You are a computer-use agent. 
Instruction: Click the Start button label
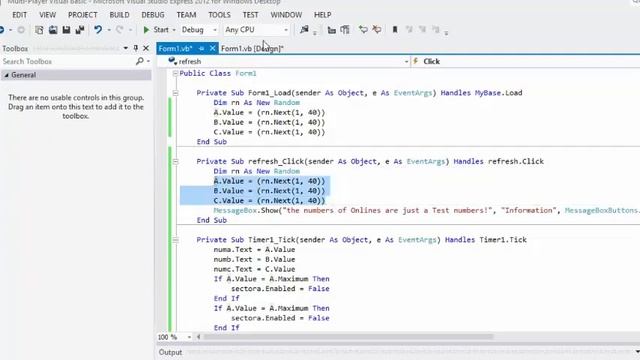tap(161, 30)
